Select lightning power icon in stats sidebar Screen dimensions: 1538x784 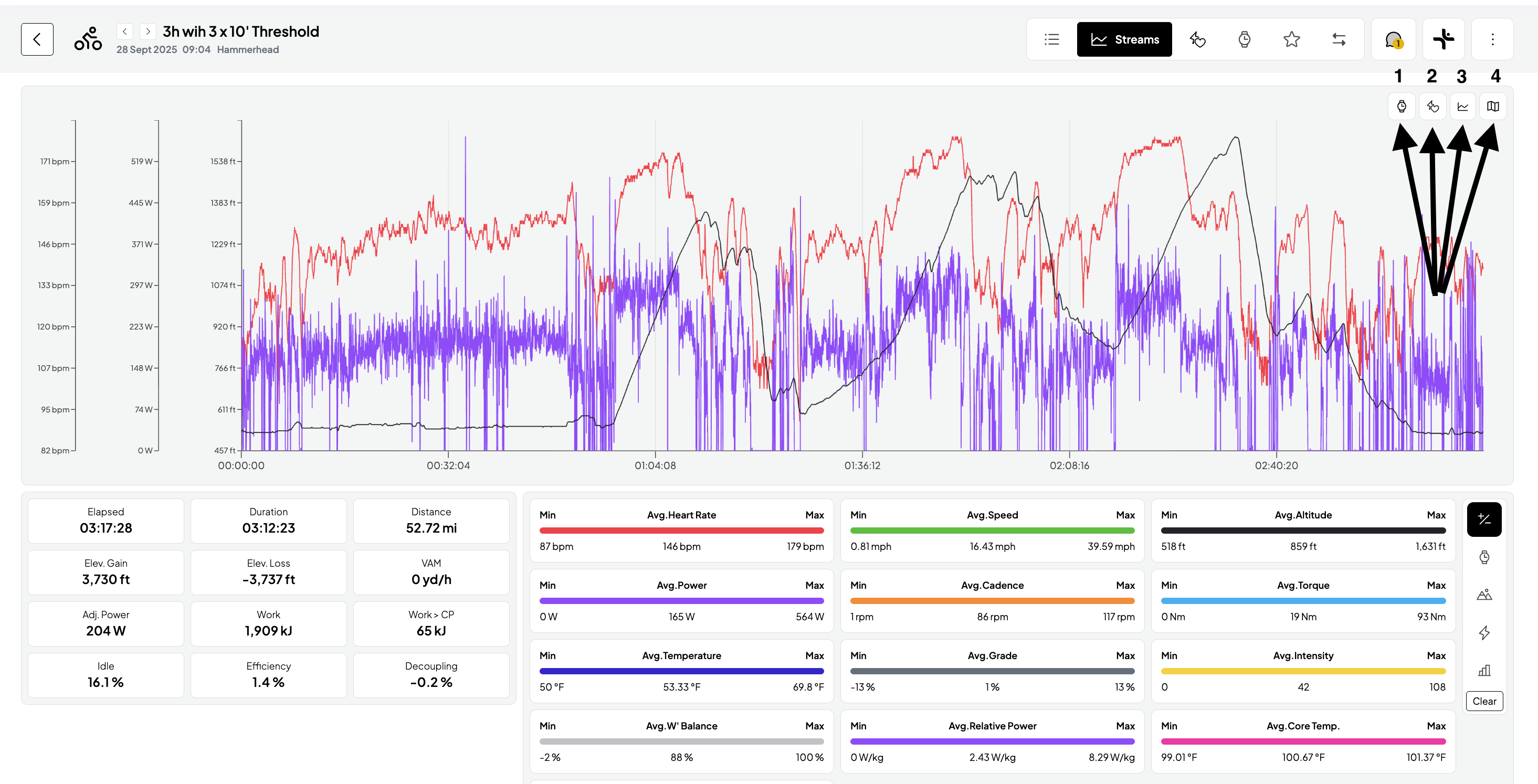tap(1483, 632)
